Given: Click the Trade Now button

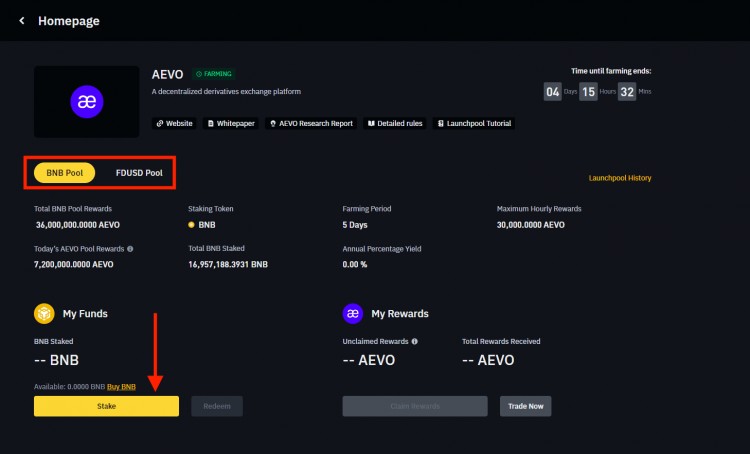Looking at the screenshot, I should coord(526,406).
